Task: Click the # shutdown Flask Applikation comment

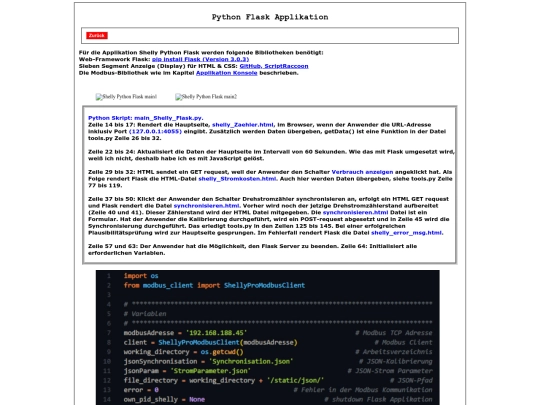Action: [378, 399]
